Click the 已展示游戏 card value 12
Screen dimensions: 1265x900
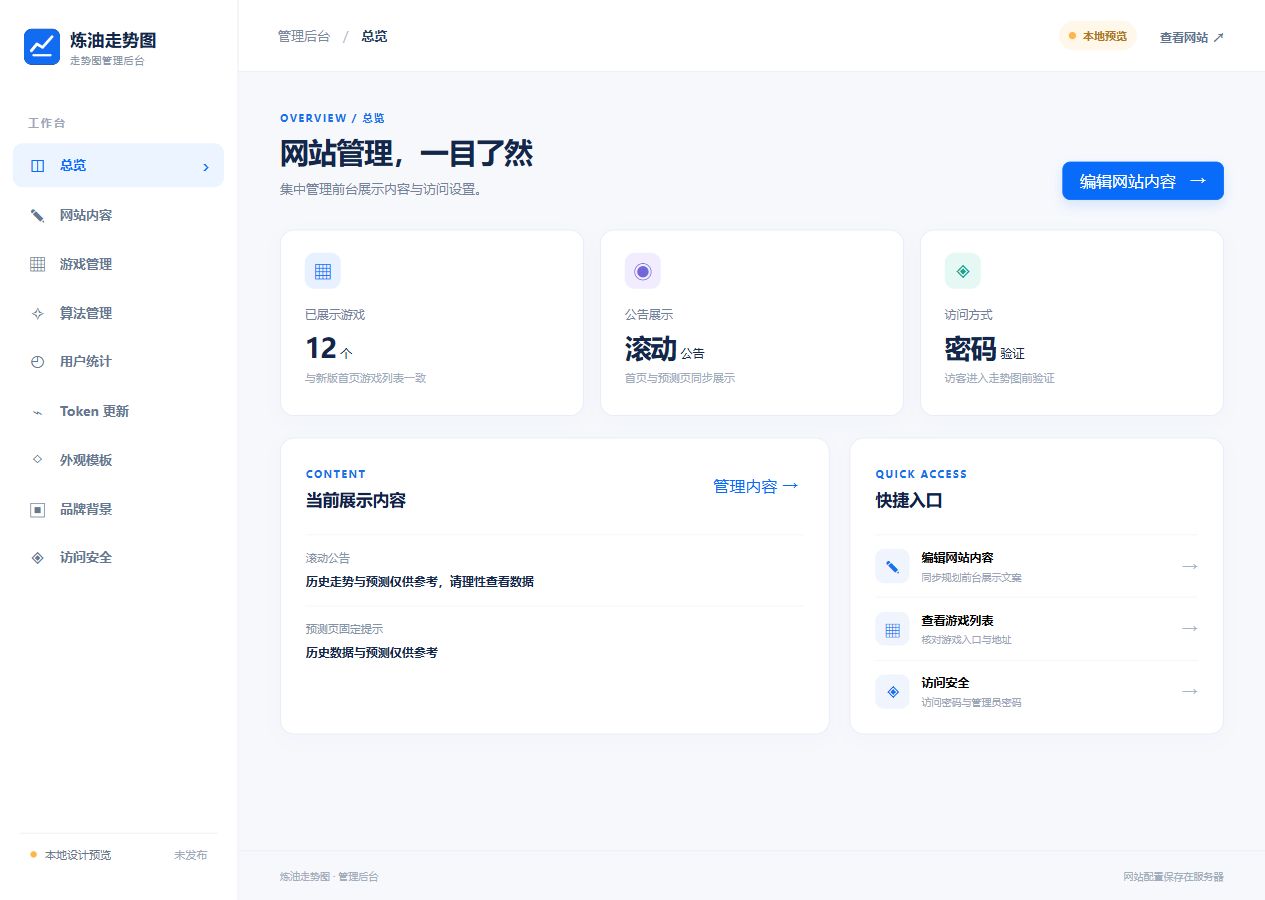(x=321, y=348)
